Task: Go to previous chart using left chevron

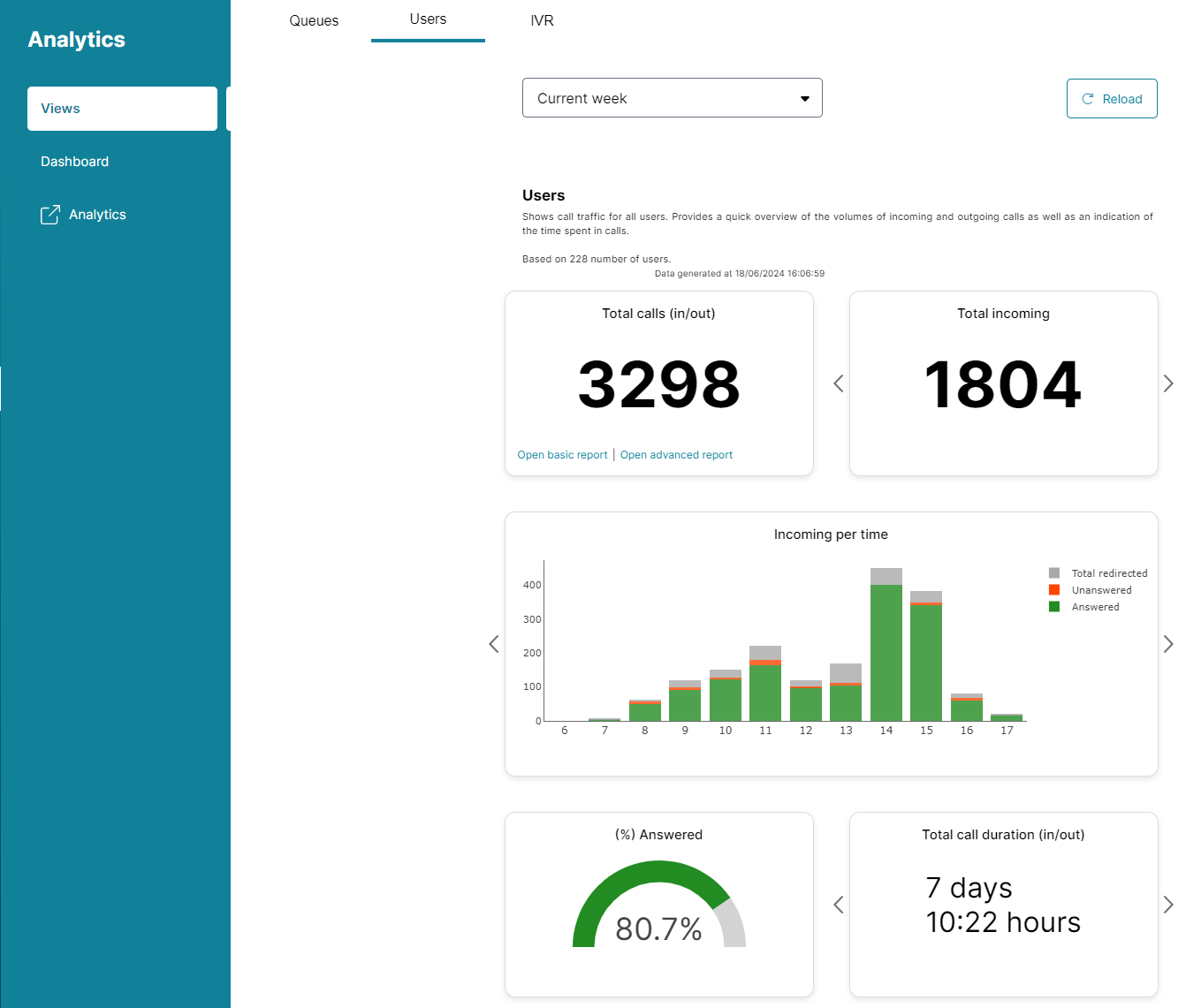Action: pyautogui.click(x=494, y=644)
